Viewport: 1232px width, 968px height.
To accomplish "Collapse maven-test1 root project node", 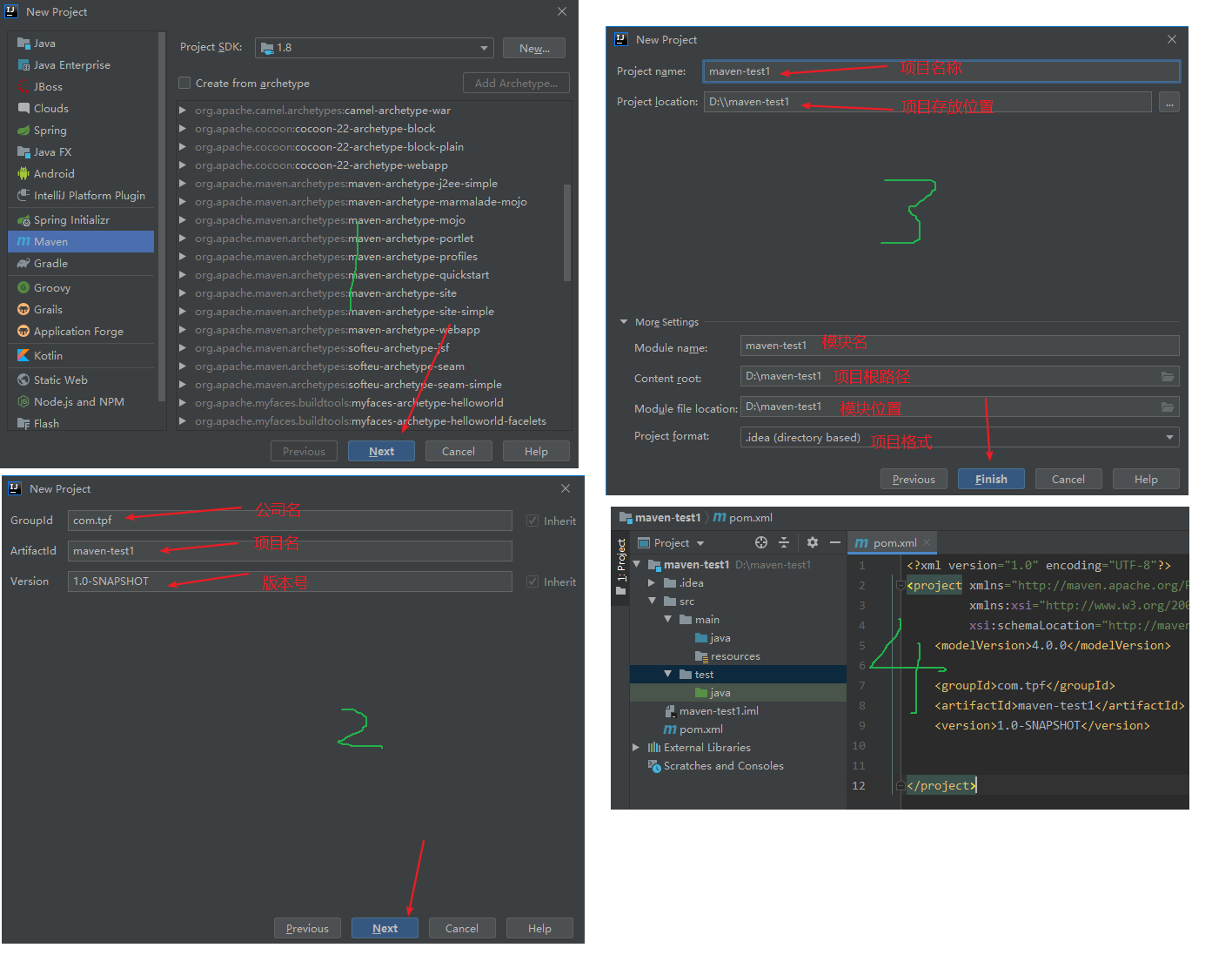I will tap(637, 564).
